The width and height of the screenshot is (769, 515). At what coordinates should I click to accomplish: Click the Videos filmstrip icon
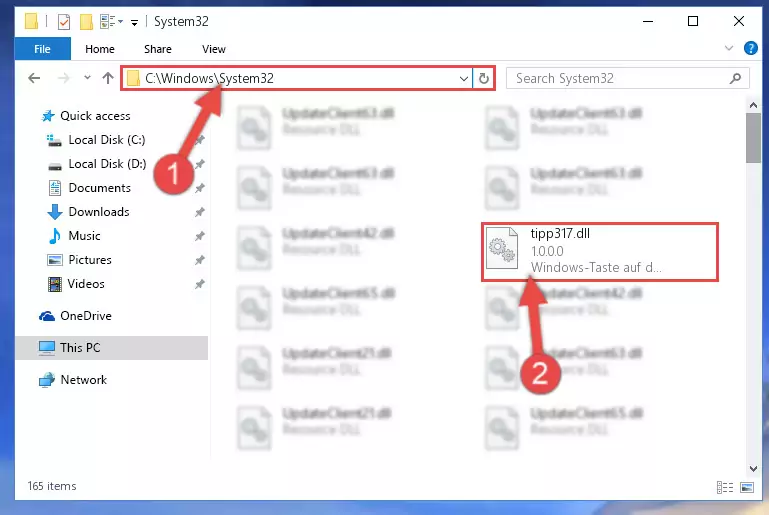pyautogui.click(x=54, y=284)
